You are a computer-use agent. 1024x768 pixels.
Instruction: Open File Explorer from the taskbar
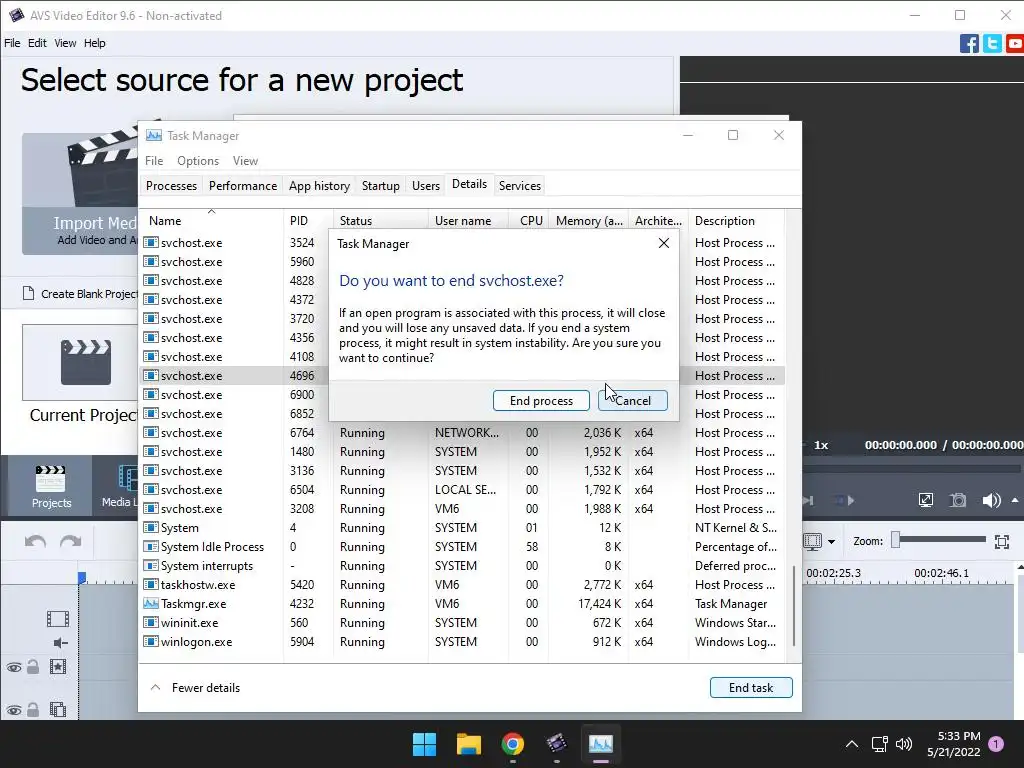pyautogui.click(x=468, y=744)
